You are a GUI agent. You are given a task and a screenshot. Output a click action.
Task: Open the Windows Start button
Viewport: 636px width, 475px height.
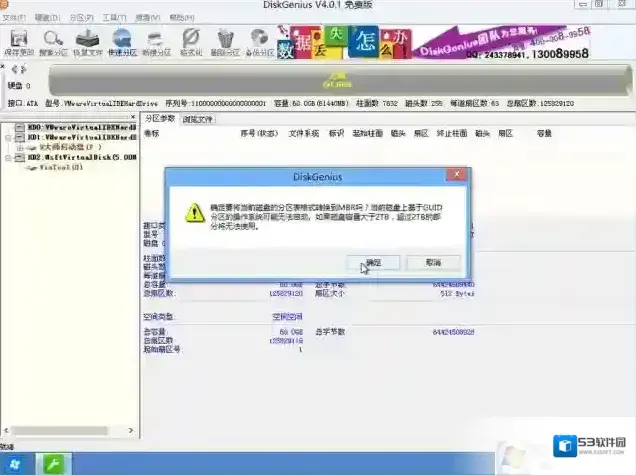tap(15, 463)
